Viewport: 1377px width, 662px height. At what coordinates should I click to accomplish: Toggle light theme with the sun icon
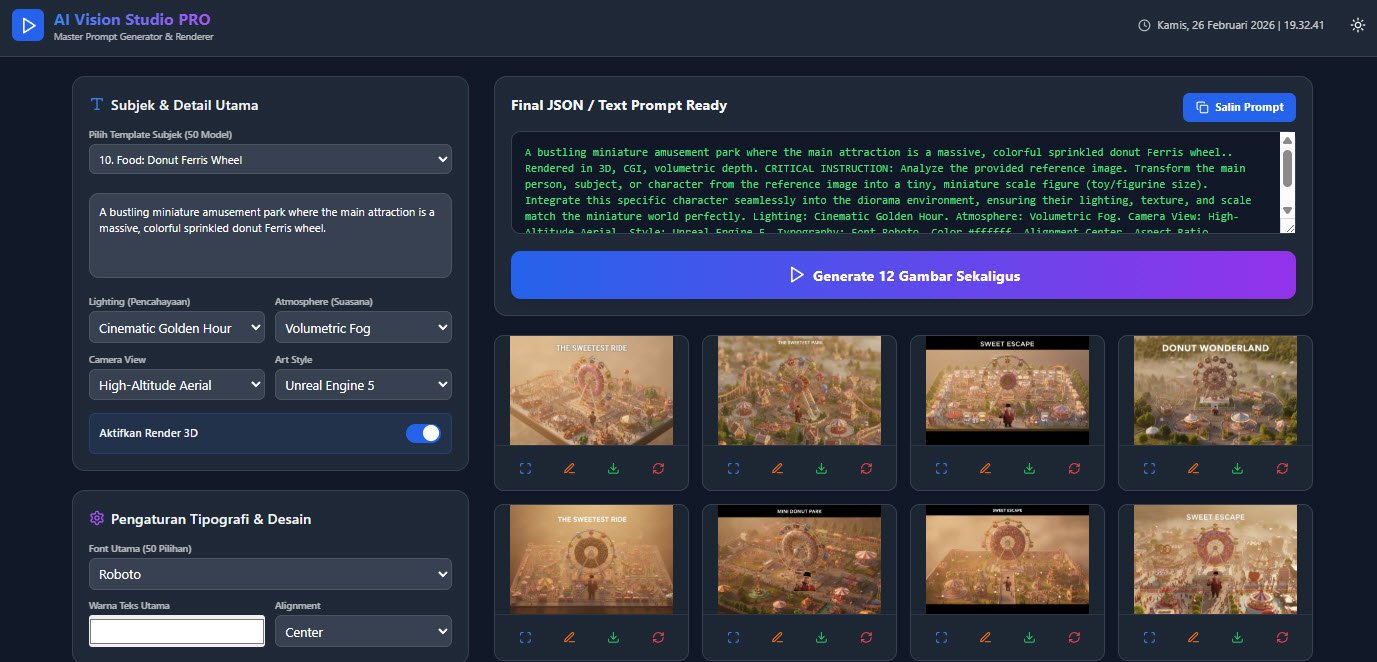click(1357, 25)
